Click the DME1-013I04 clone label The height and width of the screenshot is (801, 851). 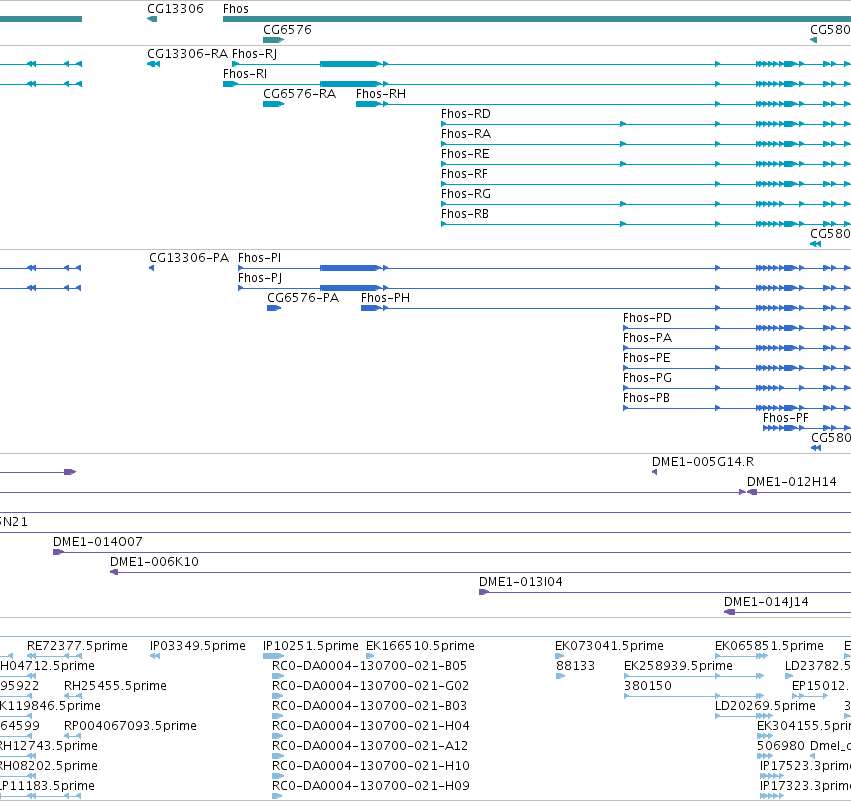click(520, 582)
